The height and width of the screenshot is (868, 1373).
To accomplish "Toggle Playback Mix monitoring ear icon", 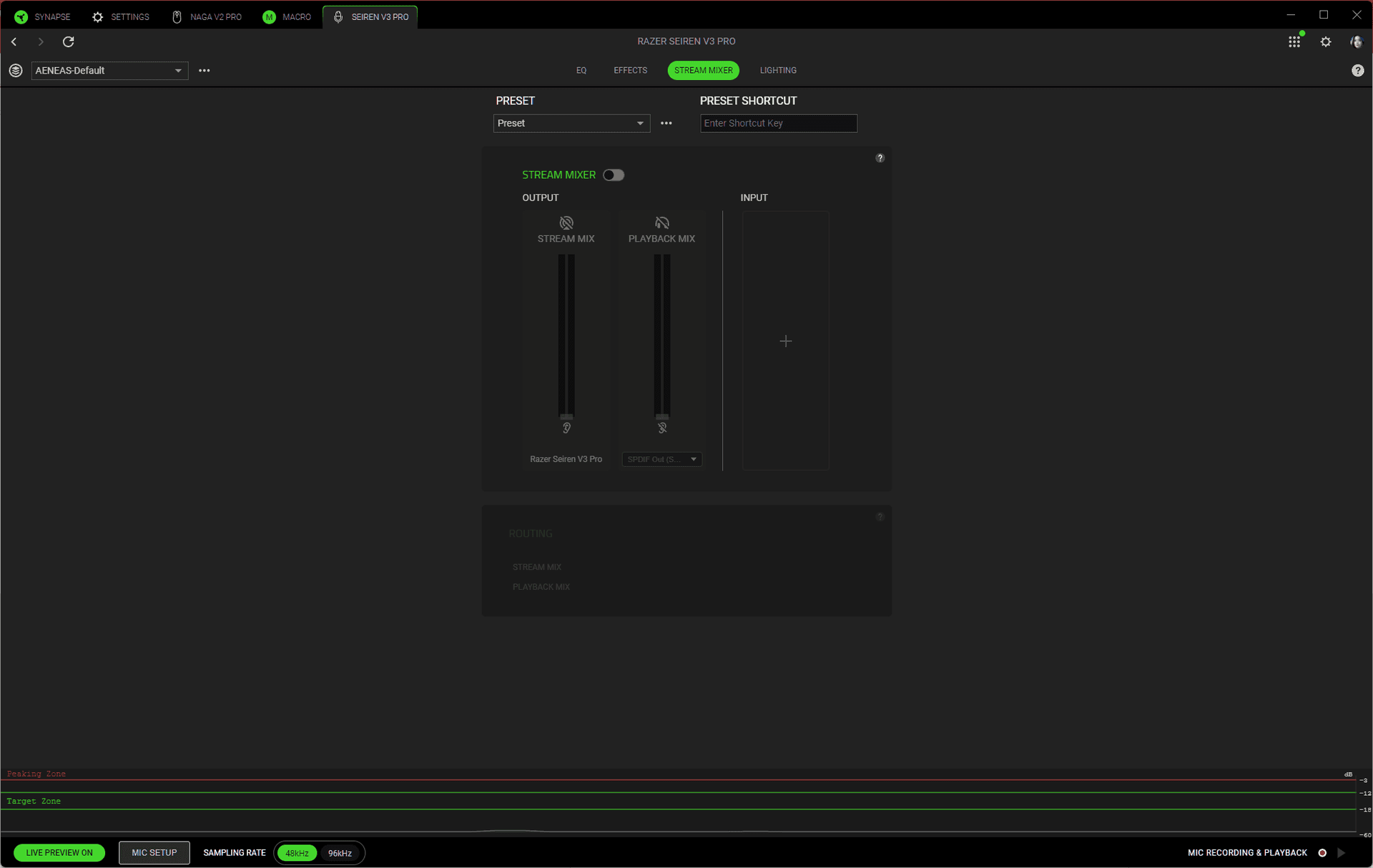I will (662, 428).
